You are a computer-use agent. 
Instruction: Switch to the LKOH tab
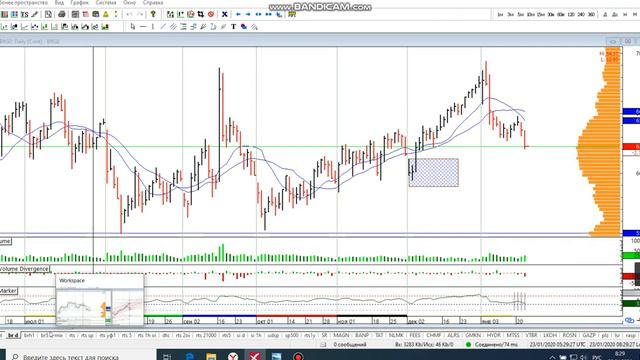coord(550,335)
